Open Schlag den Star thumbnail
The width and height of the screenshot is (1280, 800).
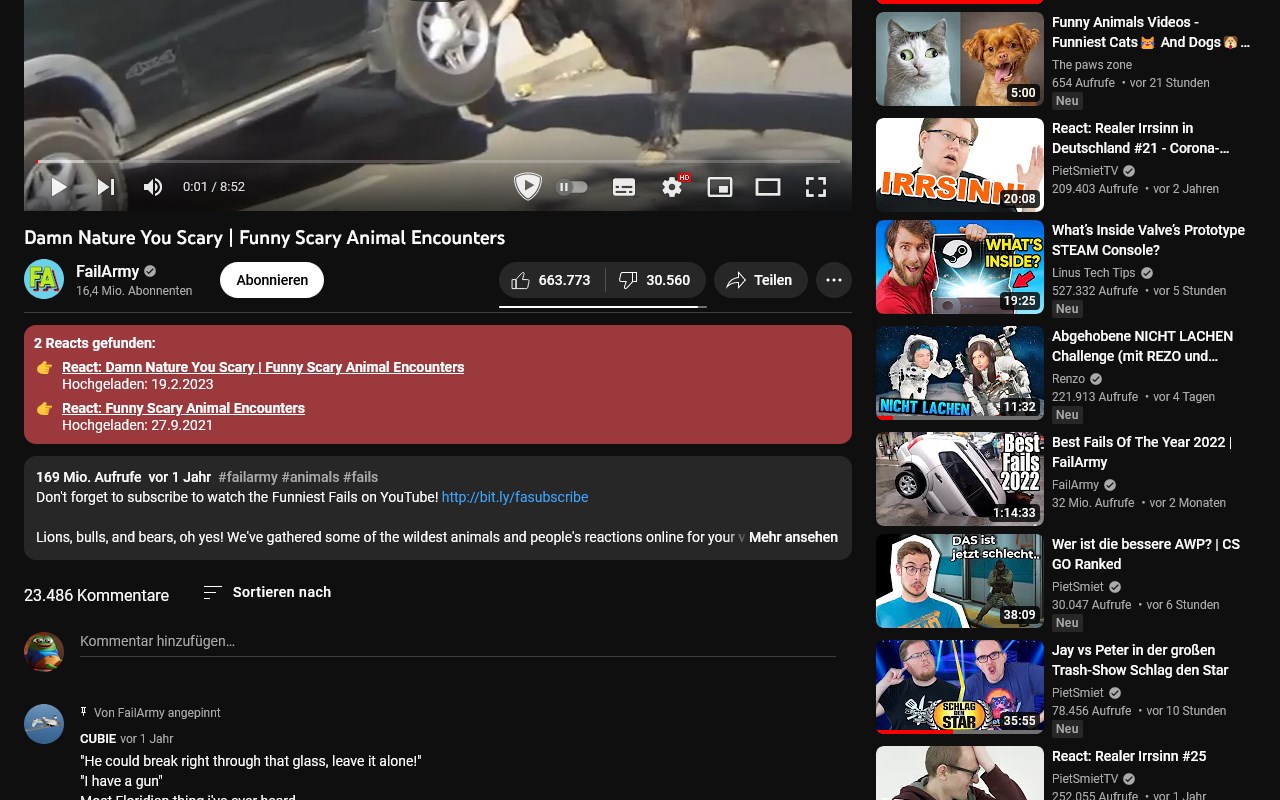960,687
